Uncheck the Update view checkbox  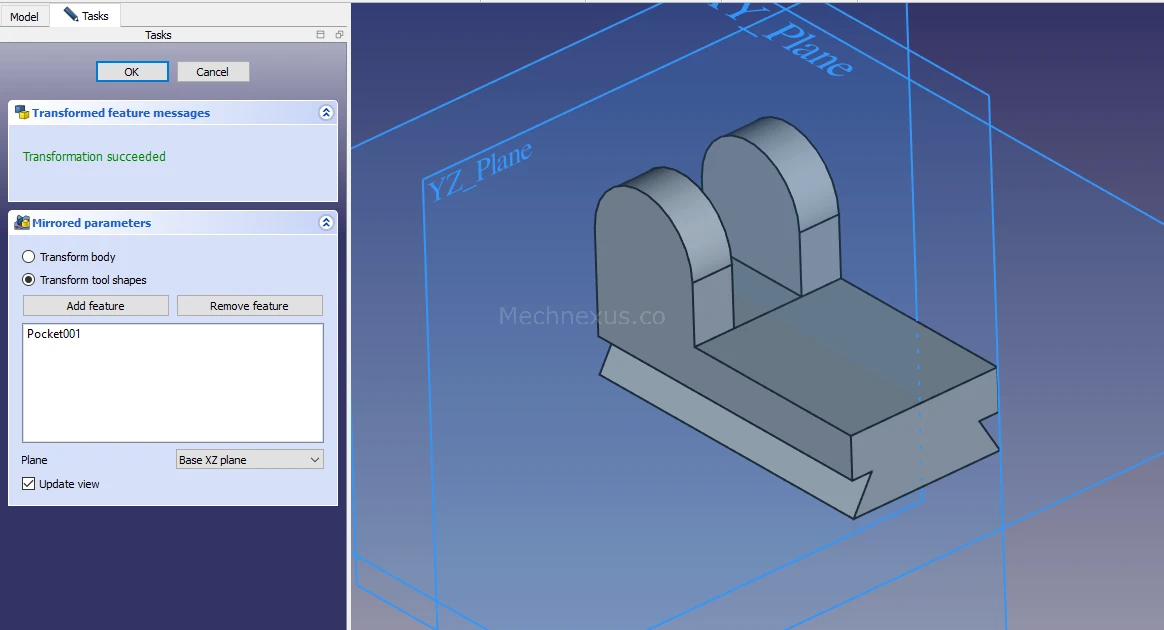click(x=28, y=484)
